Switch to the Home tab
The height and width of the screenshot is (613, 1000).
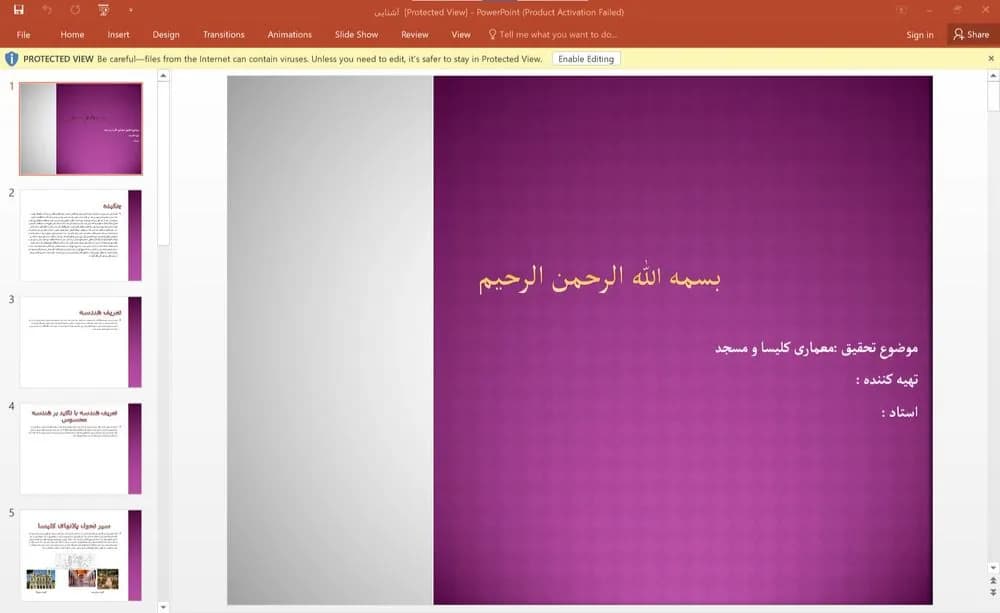pyautogui.click(x=72, y=34)
